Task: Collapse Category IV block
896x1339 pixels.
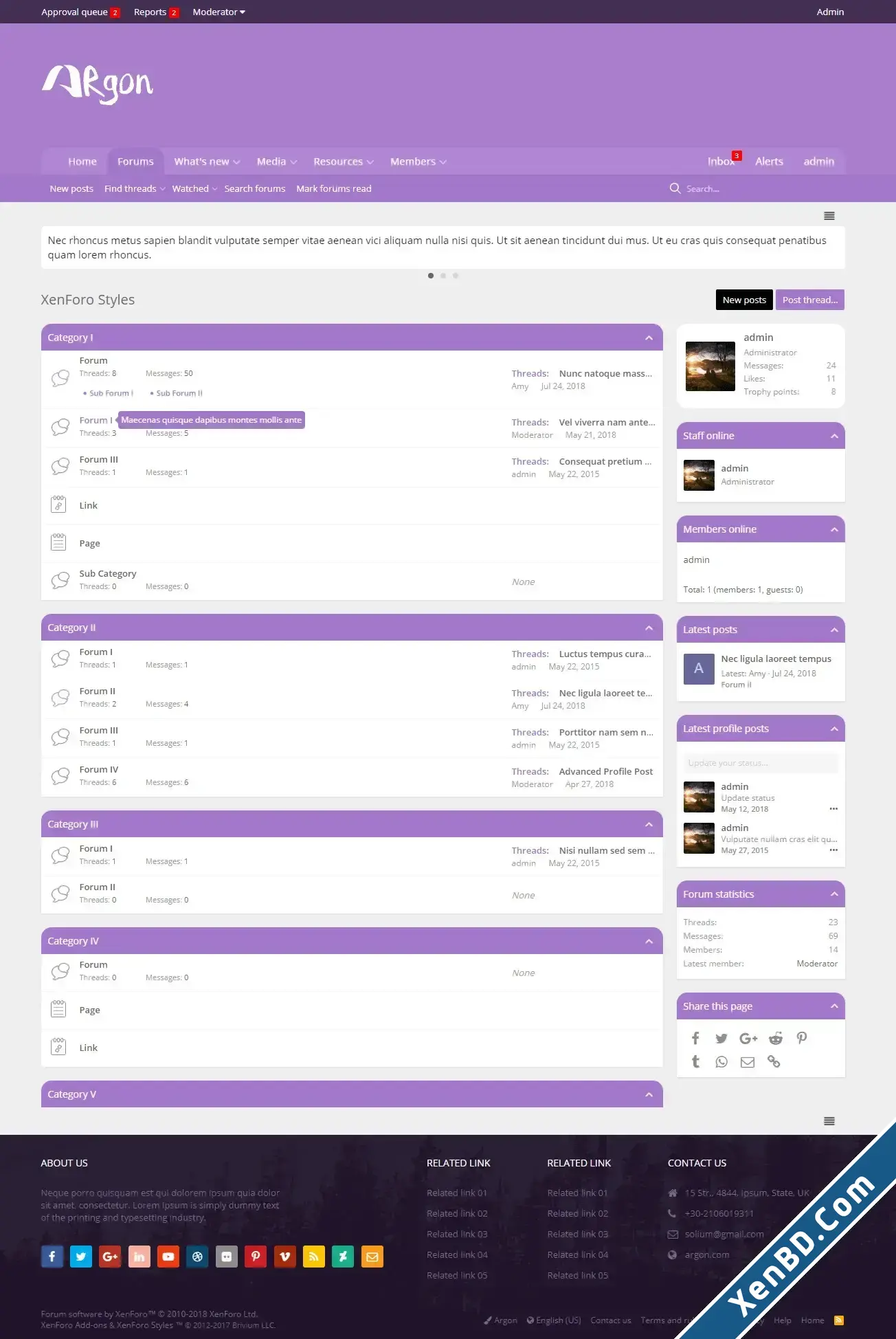Action: [649, 941]
